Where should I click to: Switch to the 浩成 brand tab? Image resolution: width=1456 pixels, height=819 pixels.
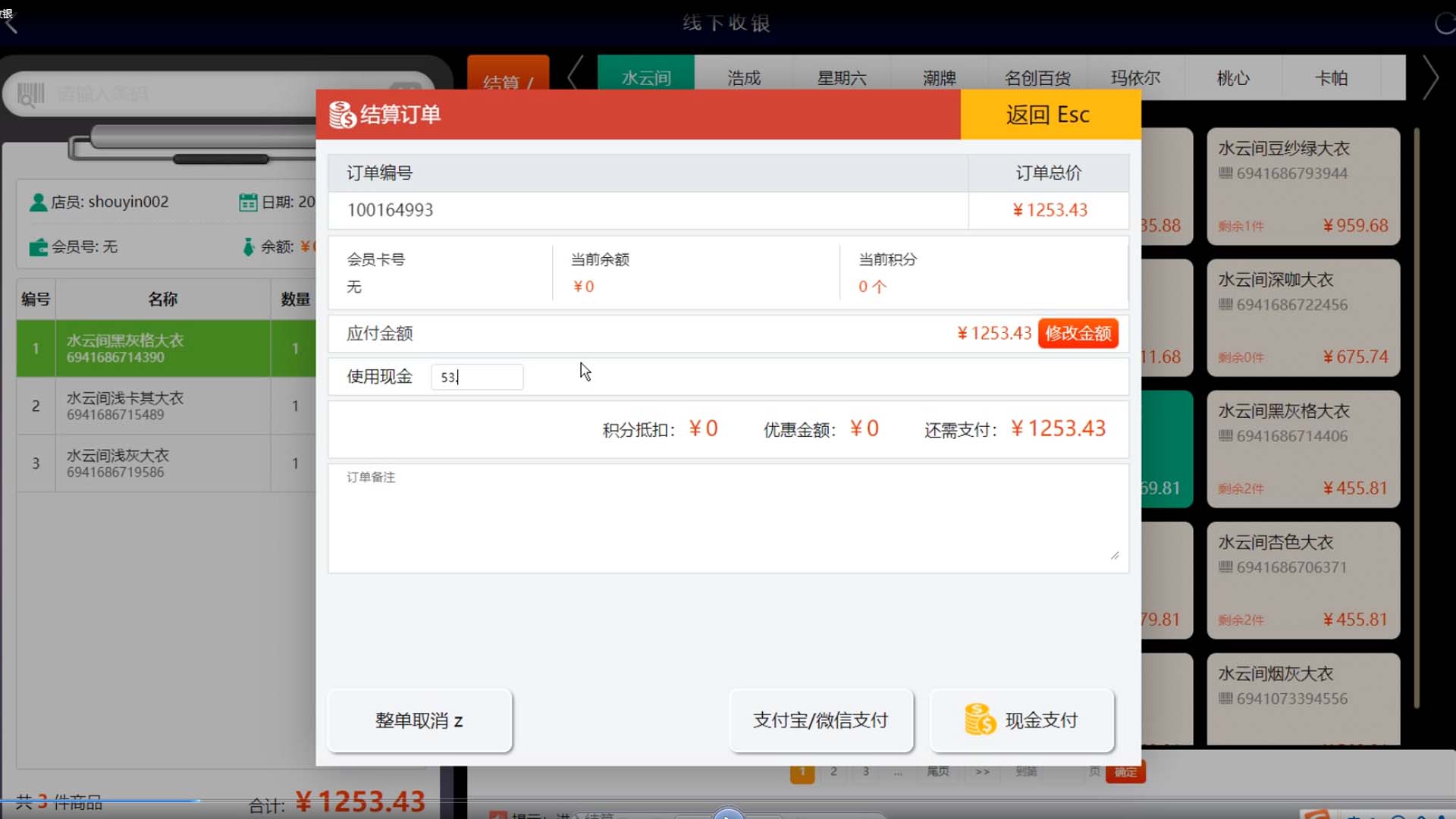coord(743,78)
